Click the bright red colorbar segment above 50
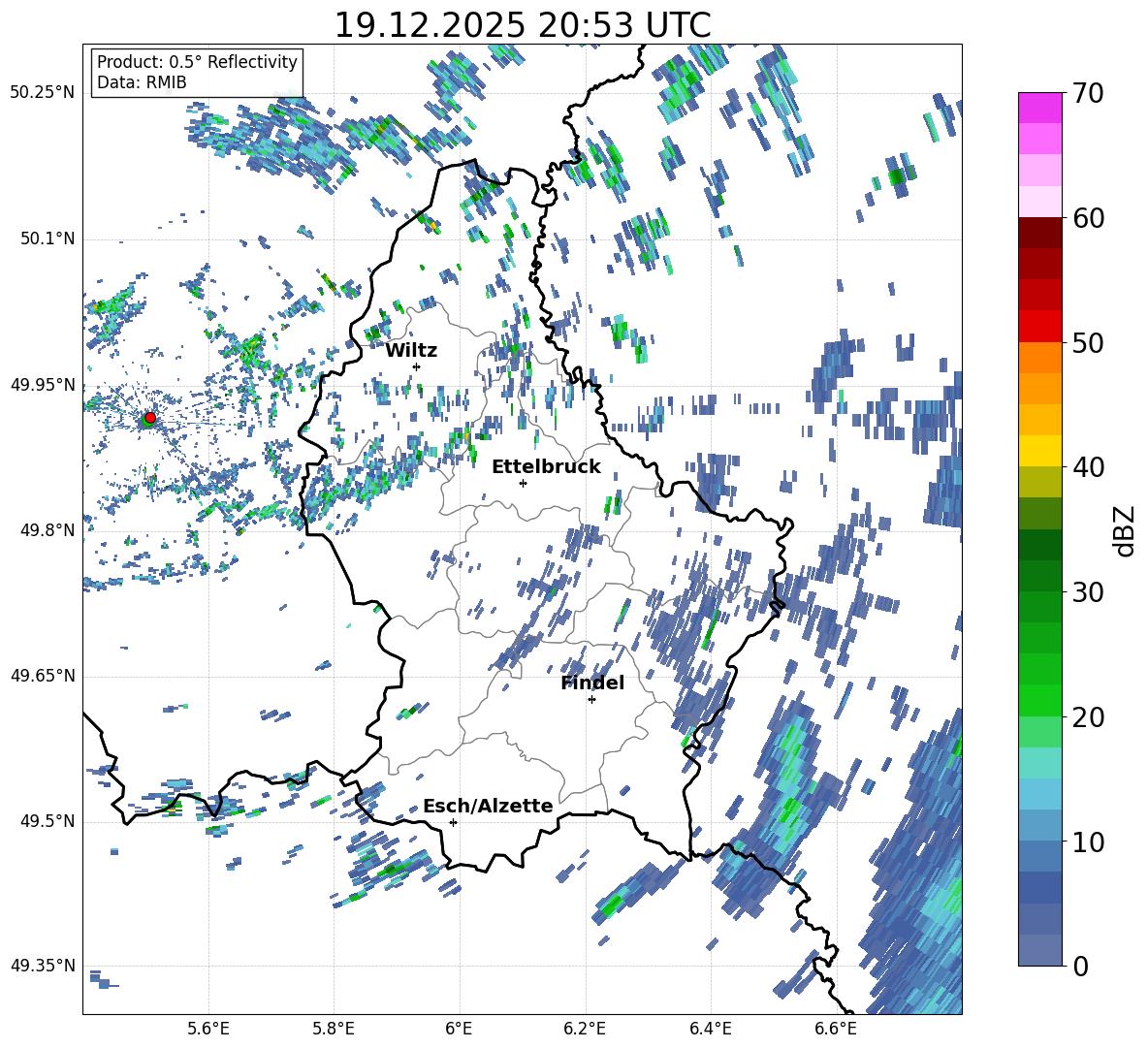Screen dimensions: 1148x1048 pos(1039,326)
